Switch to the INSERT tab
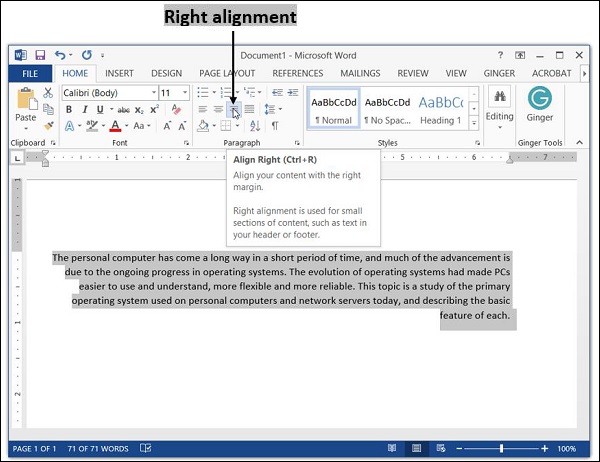 click(x=119, y=73)
